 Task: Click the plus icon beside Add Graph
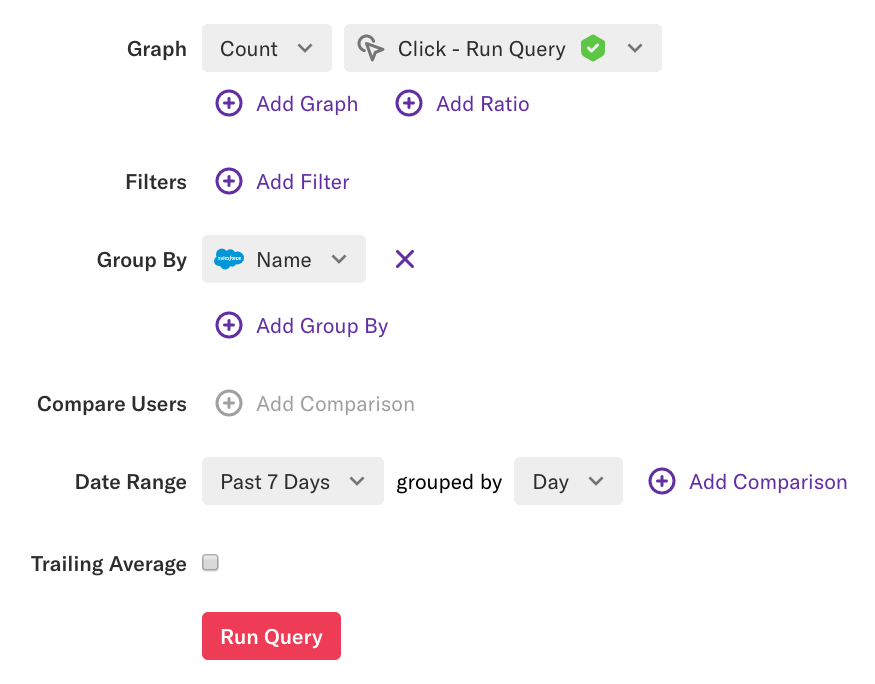click(x=229, y=103)
